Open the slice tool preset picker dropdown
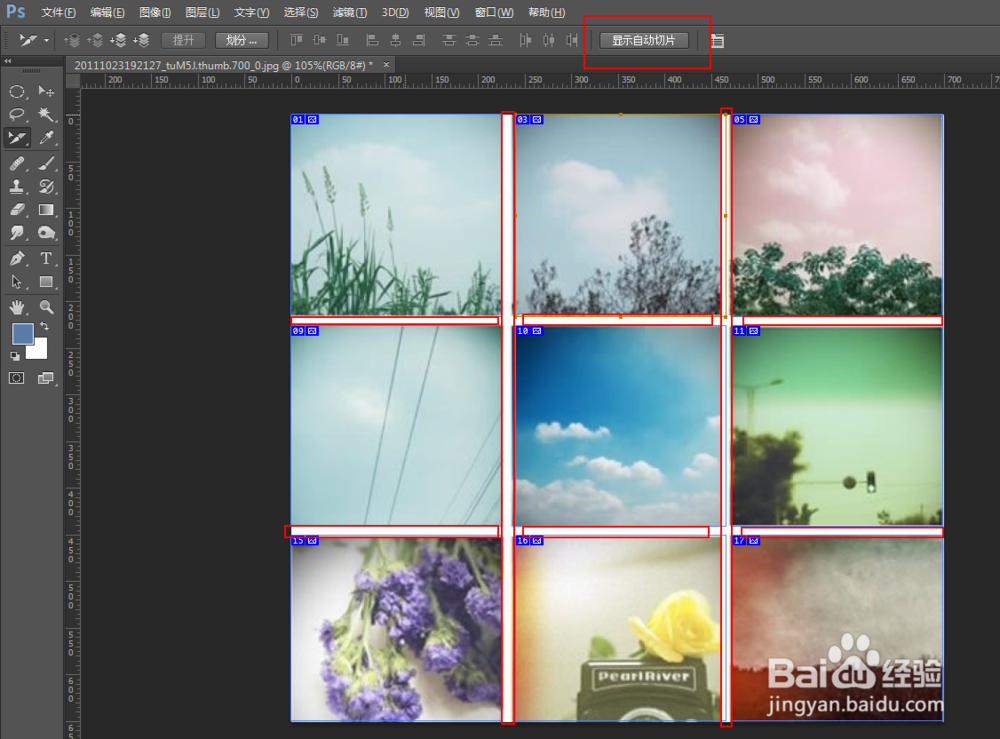 point(47,41)
